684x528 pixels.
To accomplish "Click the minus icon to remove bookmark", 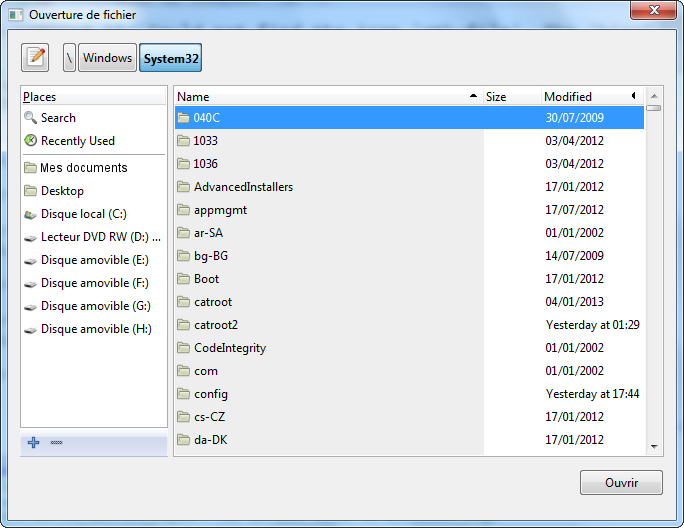I will click(56, 443).
